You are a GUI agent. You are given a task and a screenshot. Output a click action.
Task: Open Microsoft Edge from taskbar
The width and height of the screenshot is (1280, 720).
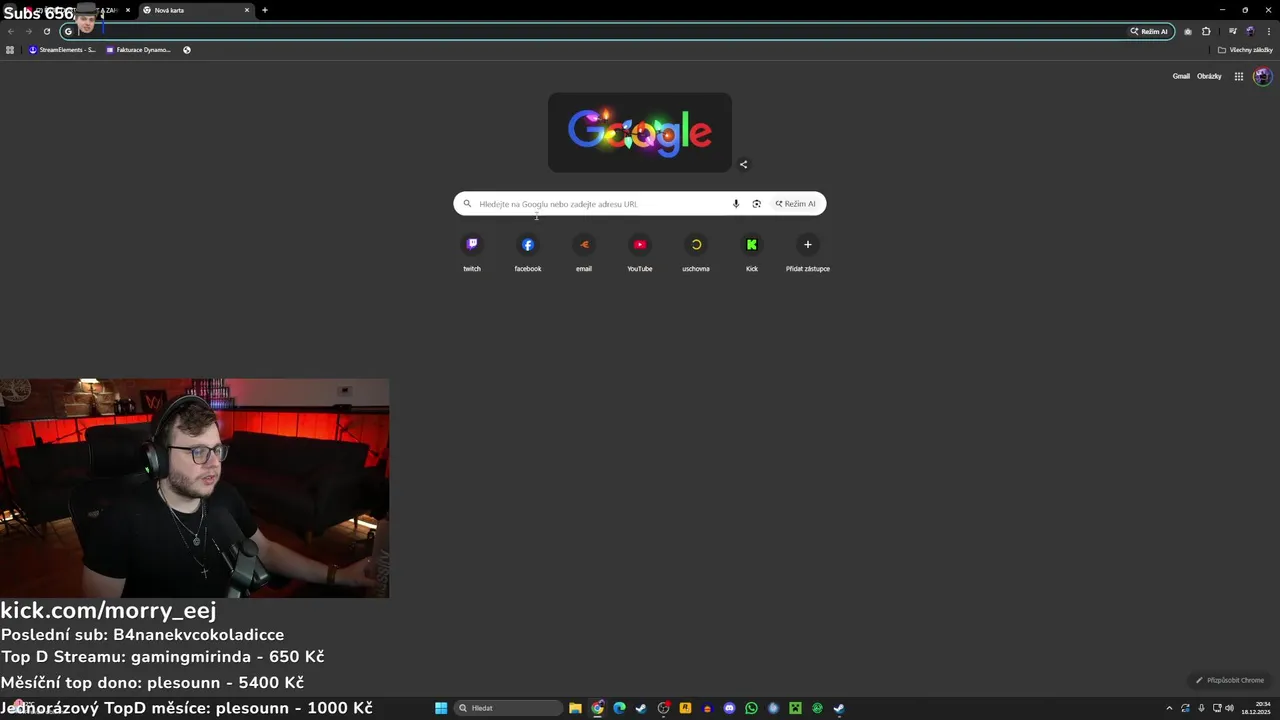pos(619,708)
